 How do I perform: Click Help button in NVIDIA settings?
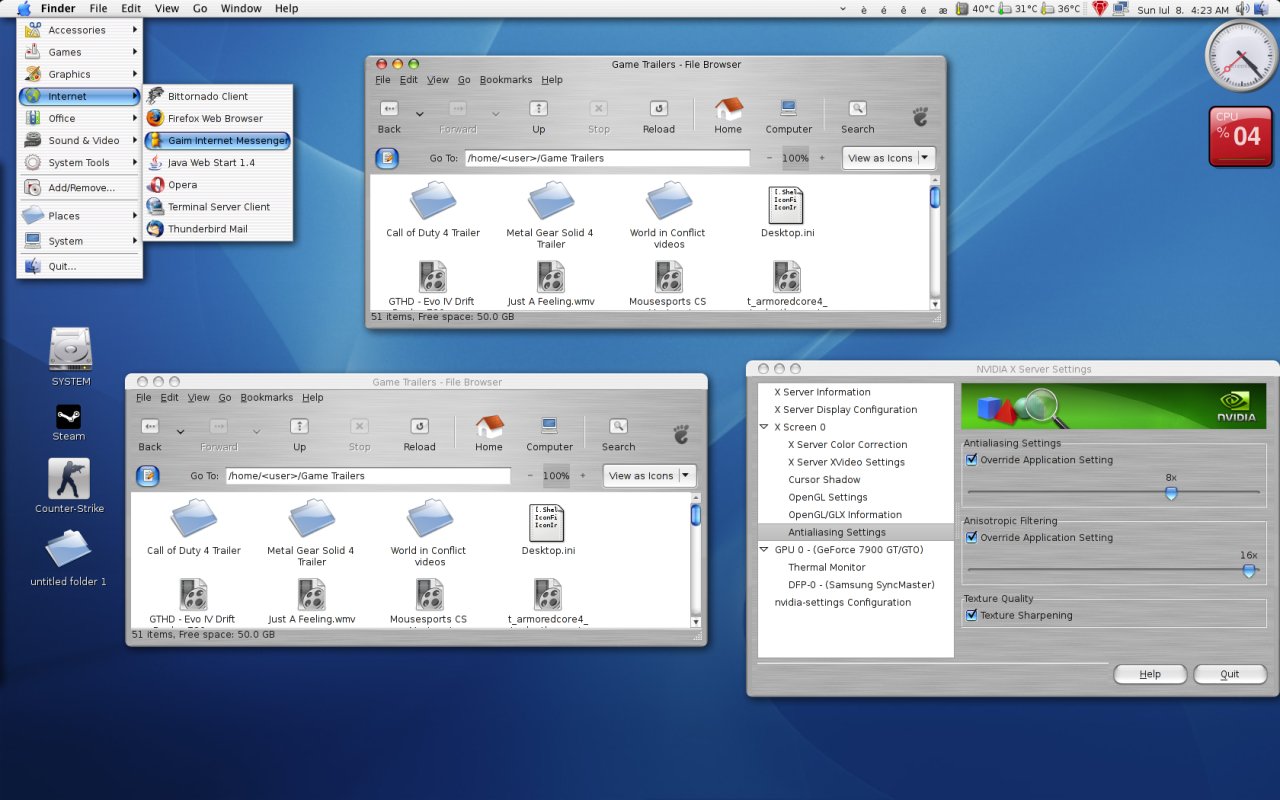pyautogui.click(x=1150, y=674)
